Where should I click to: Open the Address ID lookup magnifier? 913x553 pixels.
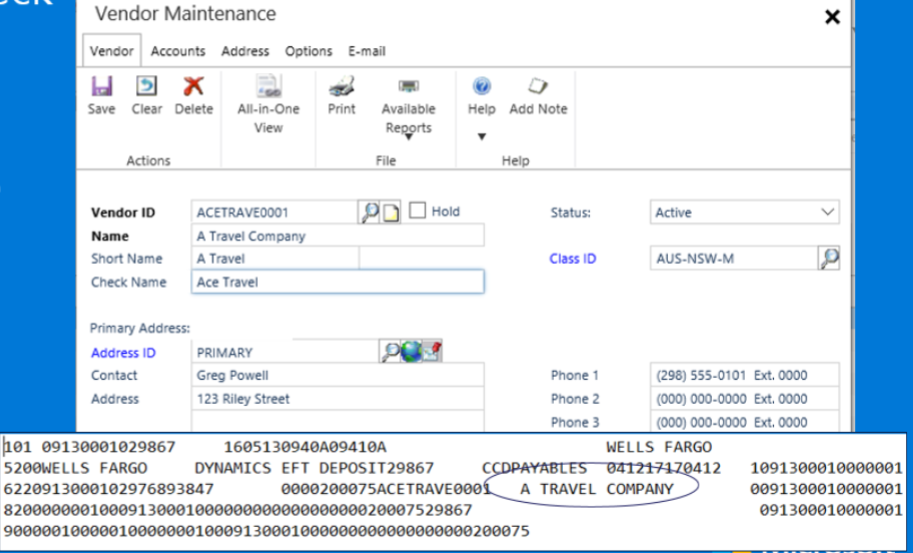[390, 352]
